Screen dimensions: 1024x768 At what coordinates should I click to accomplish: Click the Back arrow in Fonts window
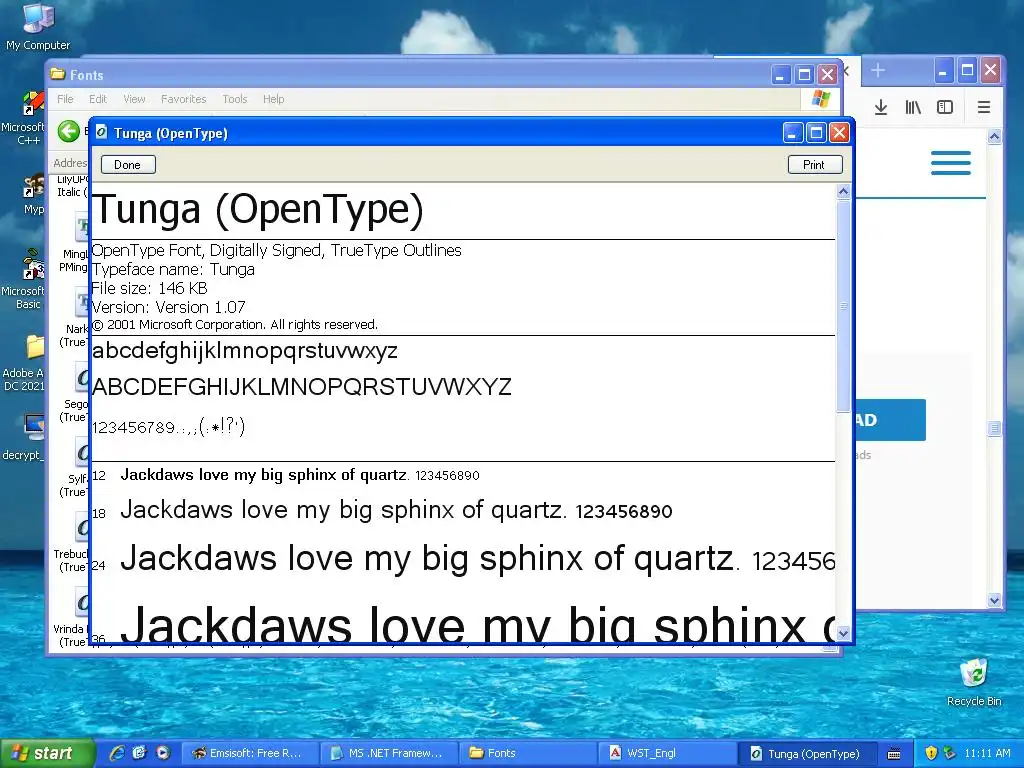(69, 131)
